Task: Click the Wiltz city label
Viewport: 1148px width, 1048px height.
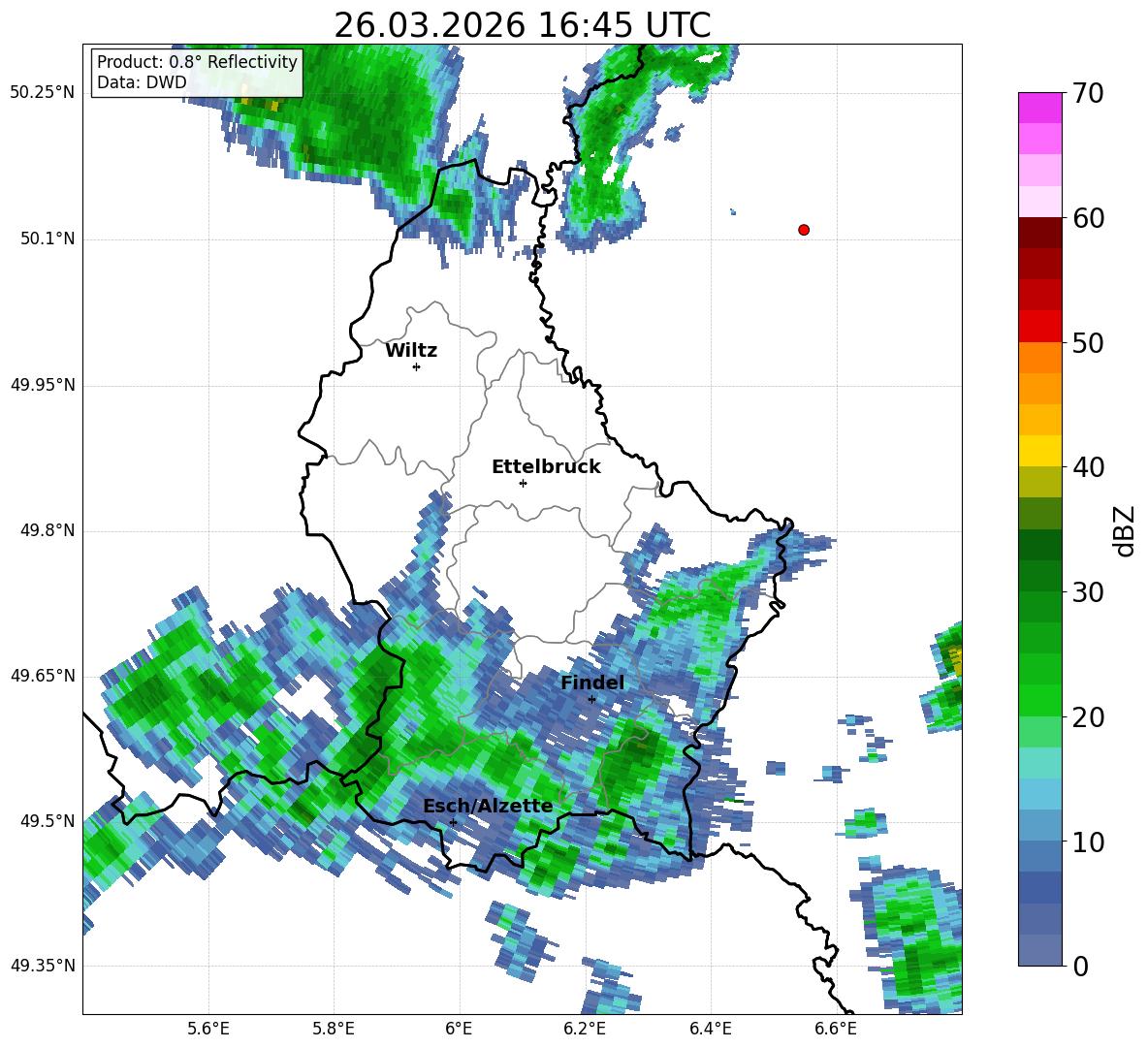Action: [x=411, y=351]
